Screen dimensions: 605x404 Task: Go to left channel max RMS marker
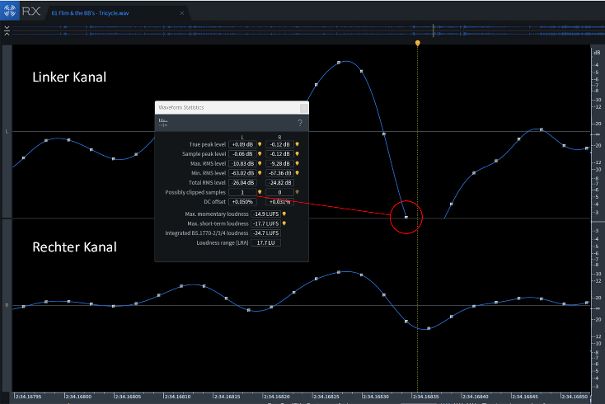point(260,163)
